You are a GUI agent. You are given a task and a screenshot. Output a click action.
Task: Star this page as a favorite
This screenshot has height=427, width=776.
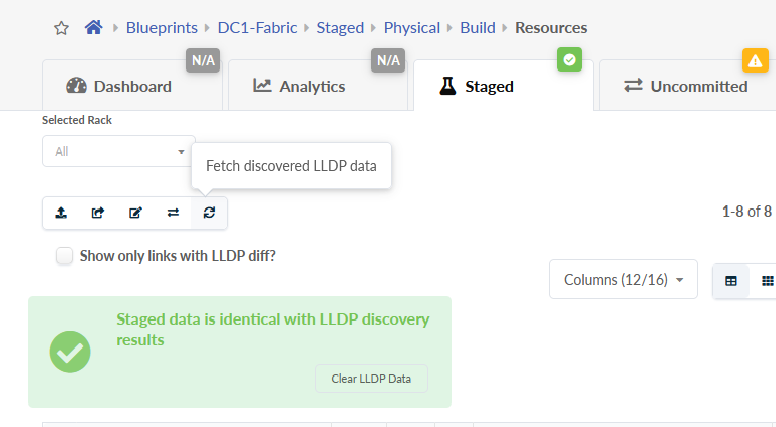pyautogui.click(x=61, y=28)
